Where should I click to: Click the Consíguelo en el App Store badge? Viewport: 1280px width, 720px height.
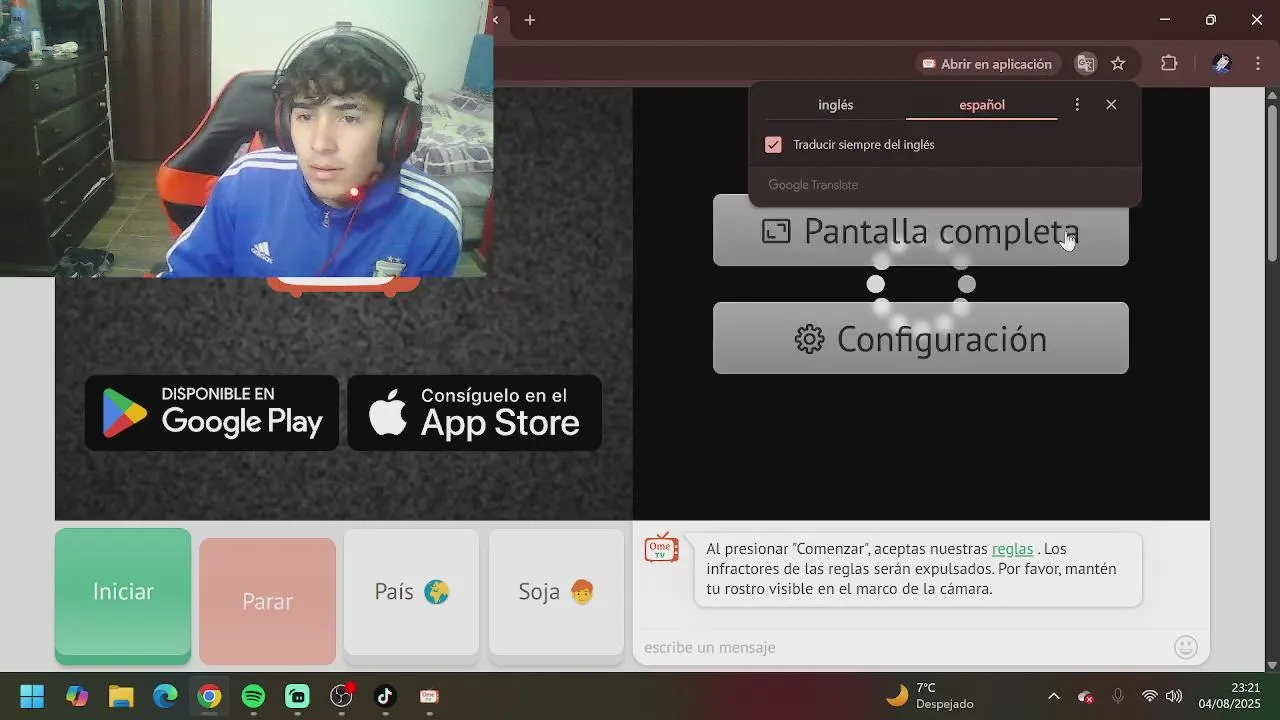click(475, 413)
